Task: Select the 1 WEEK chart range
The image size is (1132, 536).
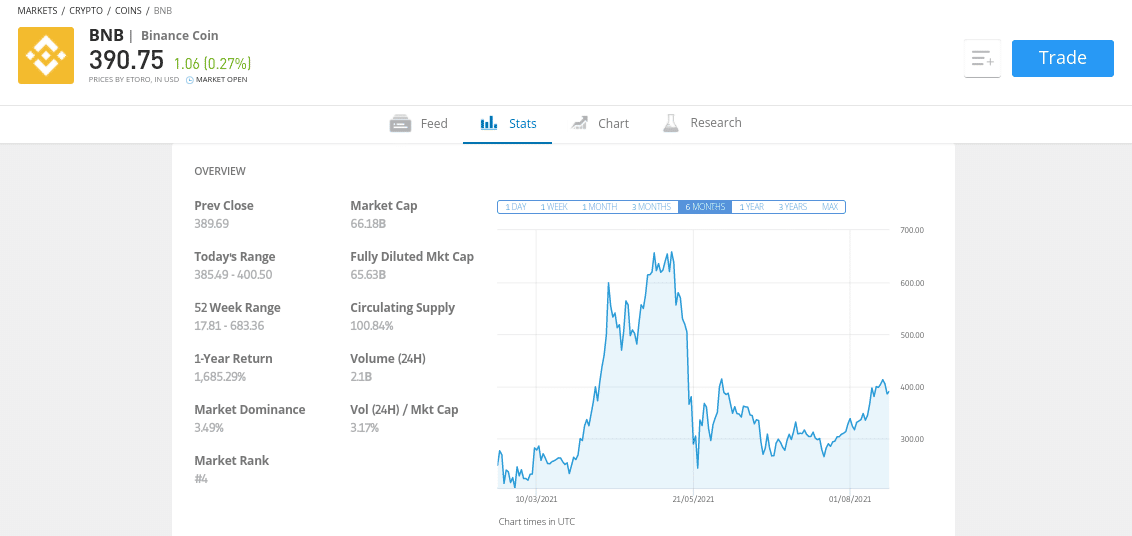Action: click(554, 207)
